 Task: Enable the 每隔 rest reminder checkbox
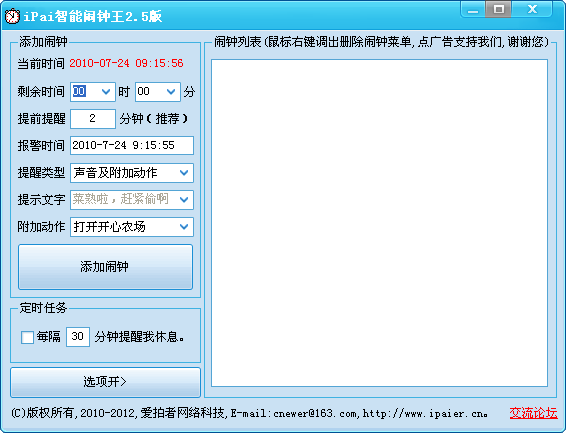[27, 337]
